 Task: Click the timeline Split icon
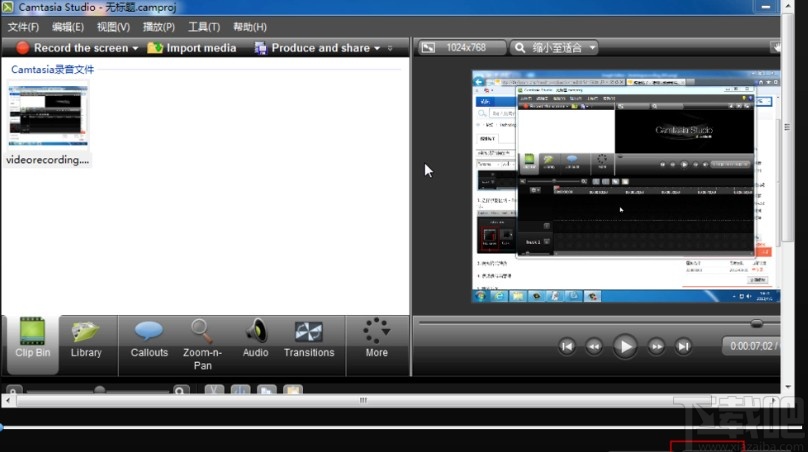point(241,391)
